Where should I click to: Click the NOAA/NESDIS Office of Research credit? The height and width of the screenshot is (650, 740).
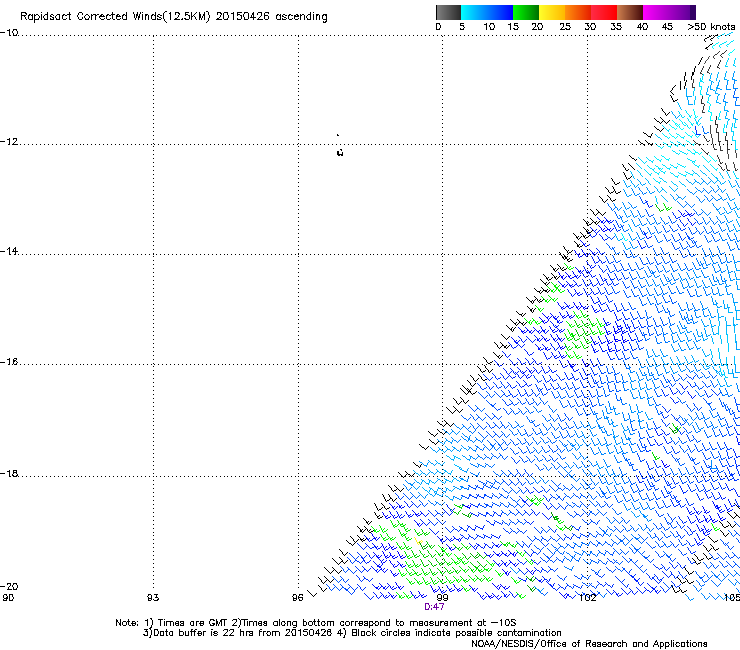point(589,644)
